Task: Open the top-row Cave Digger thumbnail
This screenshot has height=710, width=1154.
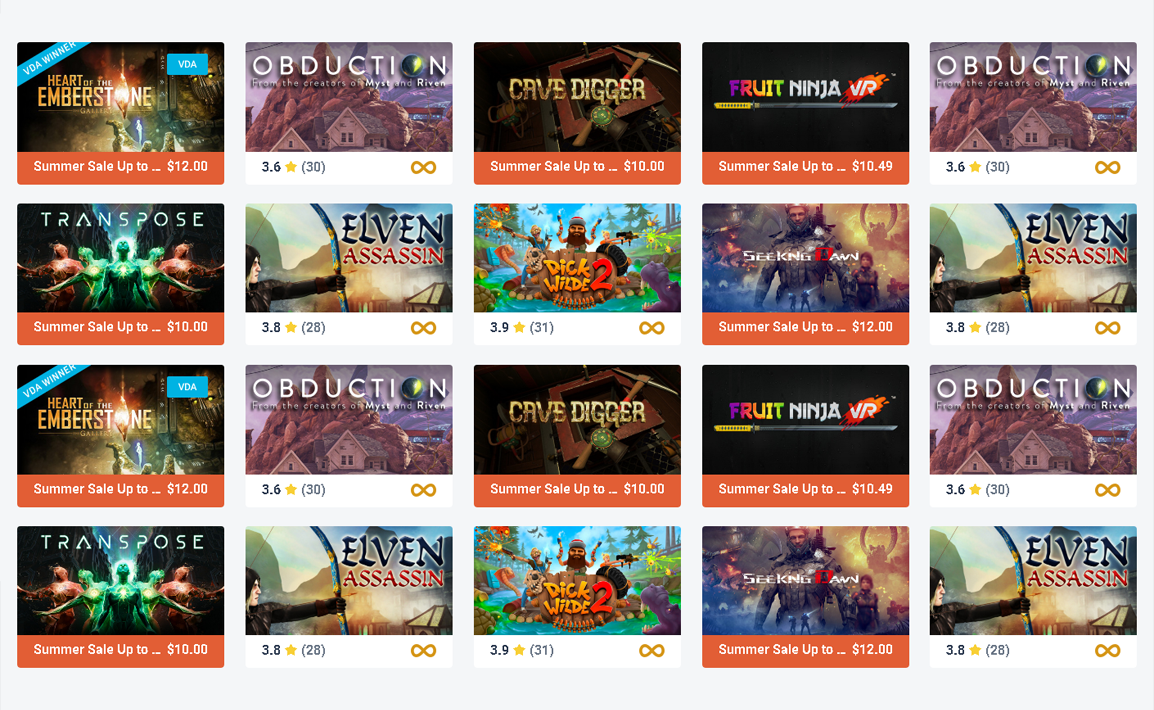Action: 577,97
